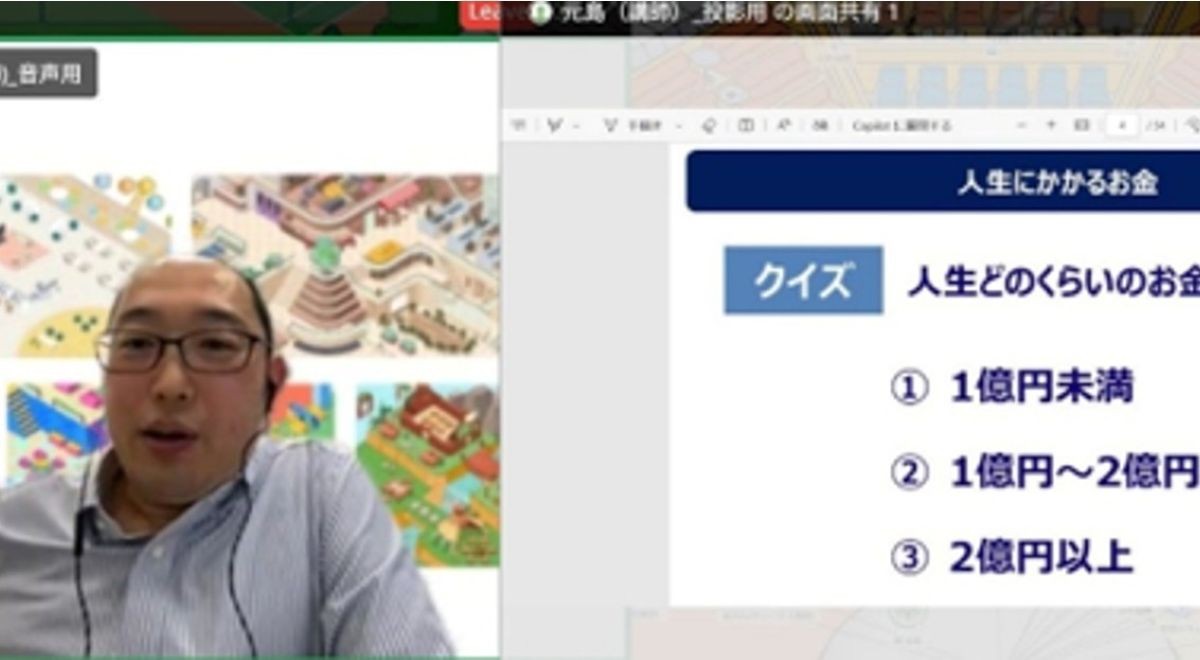Viewport: 1200px width, 660px height.
Task: Click the Copilot に質問する button
Action: click(900, 126)
